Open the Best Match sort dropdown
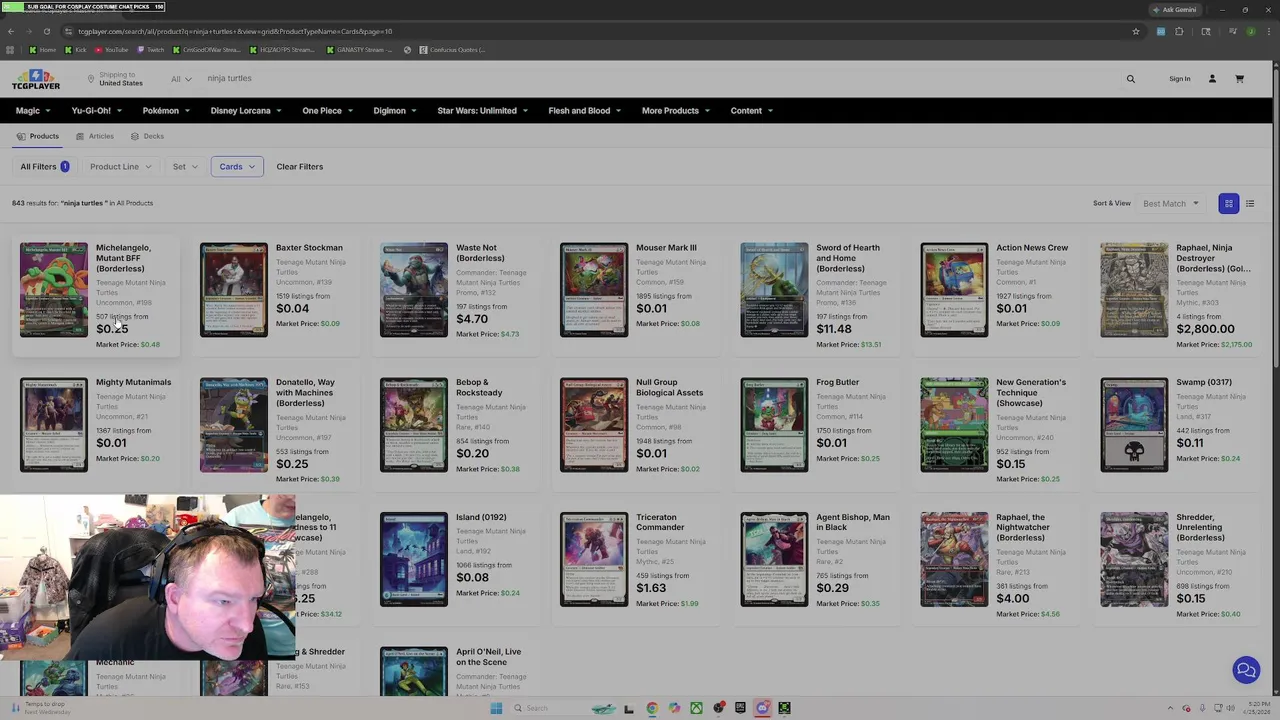 [1171, 204]
